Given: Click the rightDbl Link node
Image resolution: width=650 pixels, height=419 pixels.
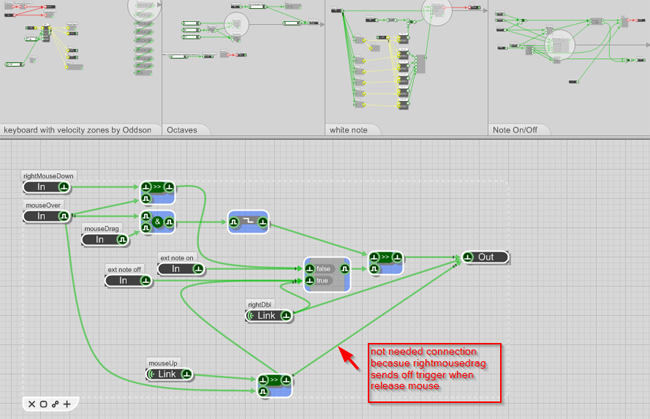Looking at the screenshot, I should [267, 315].
